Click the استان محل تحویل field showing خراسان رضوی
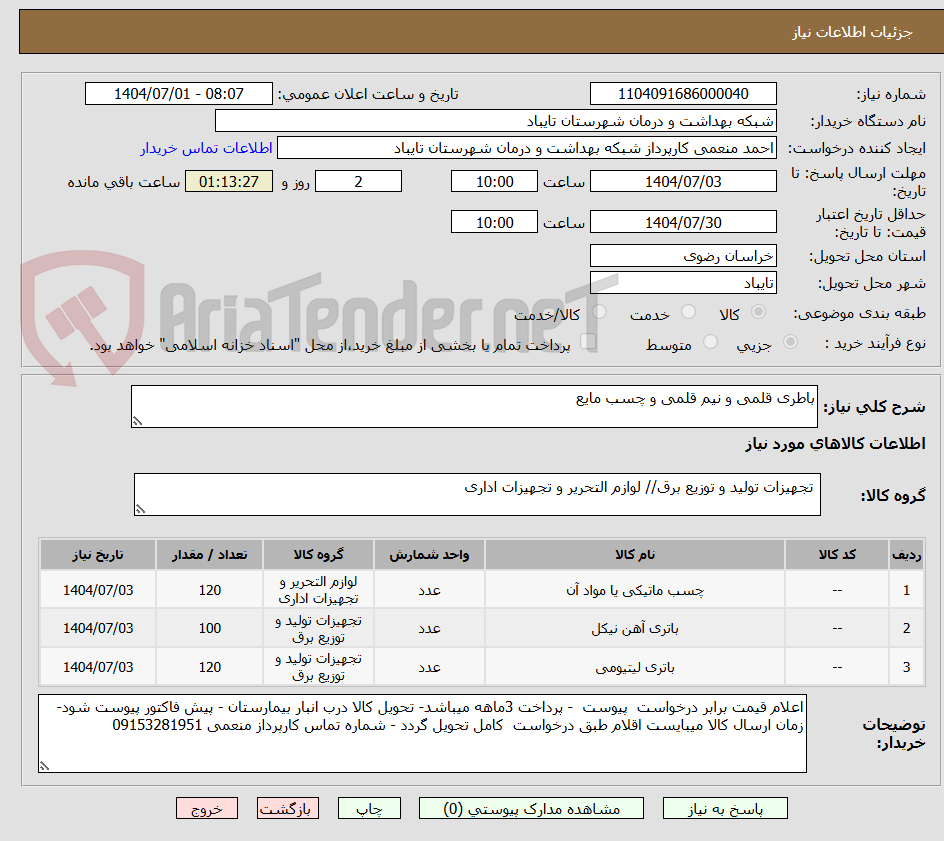This screenshot has height=841, width=944. point(683,256)
